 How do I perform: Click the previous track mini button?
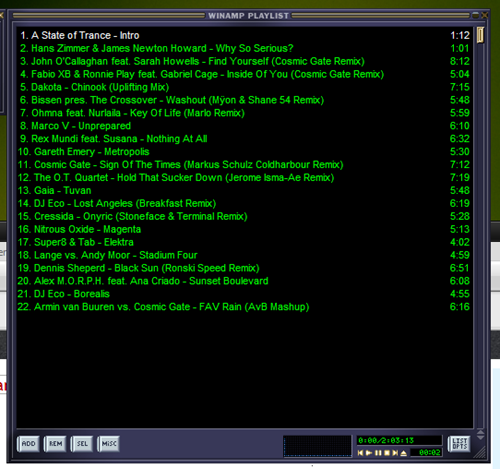coord(360,453)
